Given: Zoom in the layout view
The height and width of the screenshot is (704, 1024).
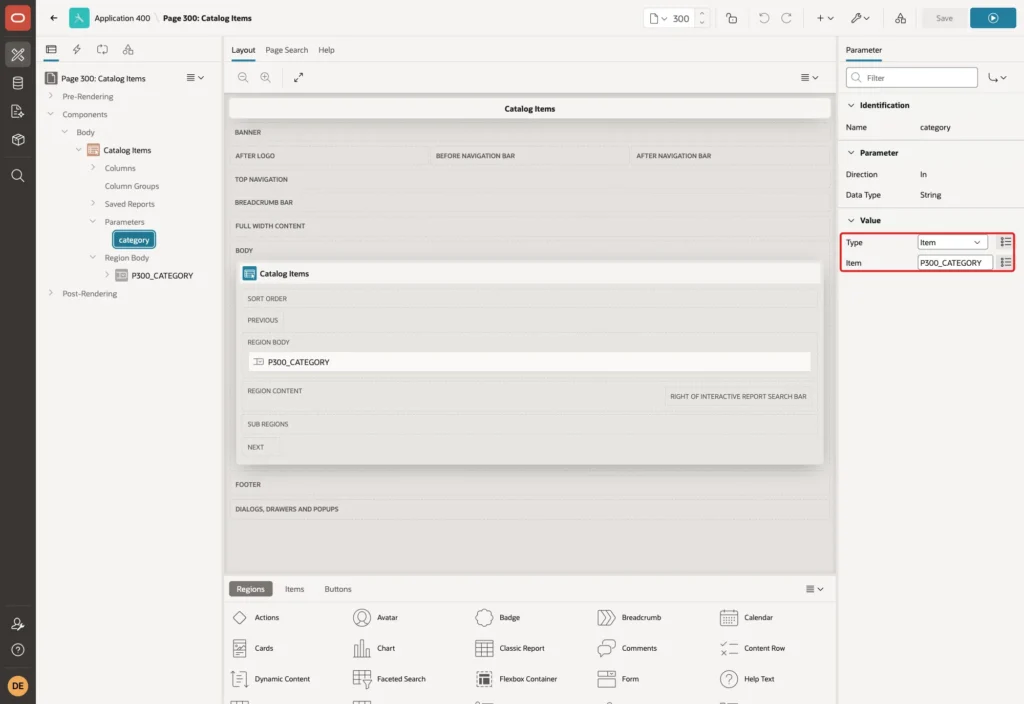Looking at the screenshot, I should pyautogui.click(x=266, y=77).
